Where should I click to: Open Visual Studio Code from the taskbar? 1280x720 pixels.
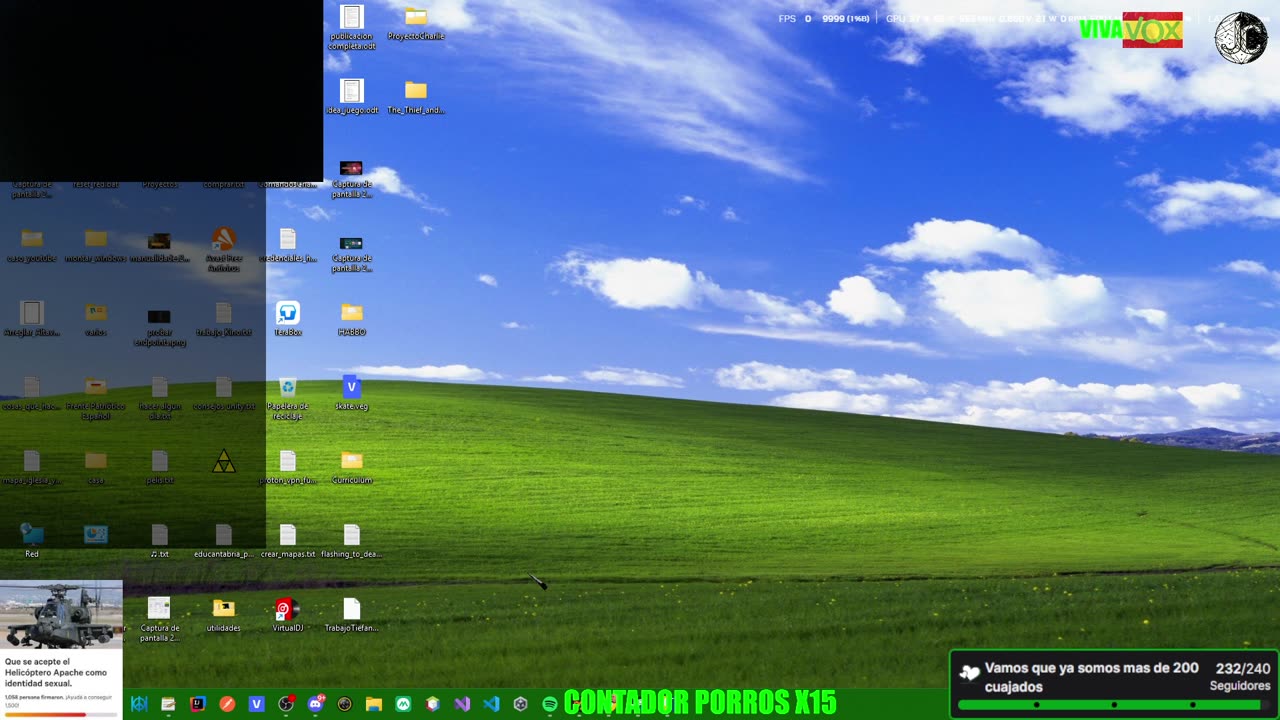tap(491, 704)
